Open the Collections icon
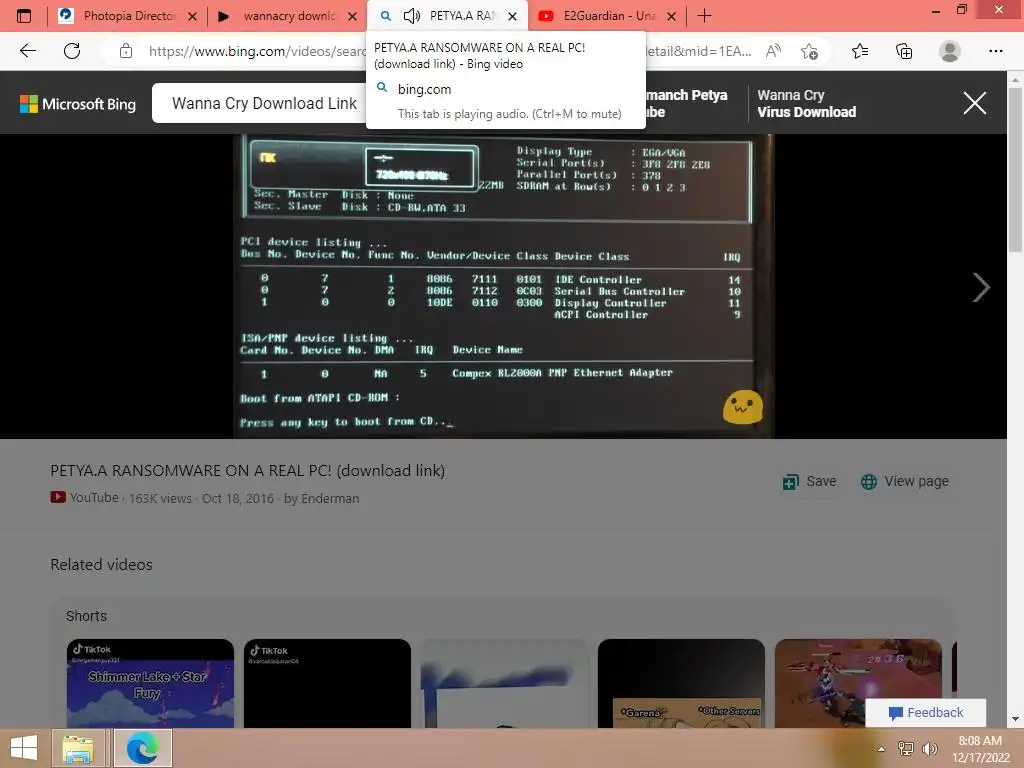 pos(904,51)
